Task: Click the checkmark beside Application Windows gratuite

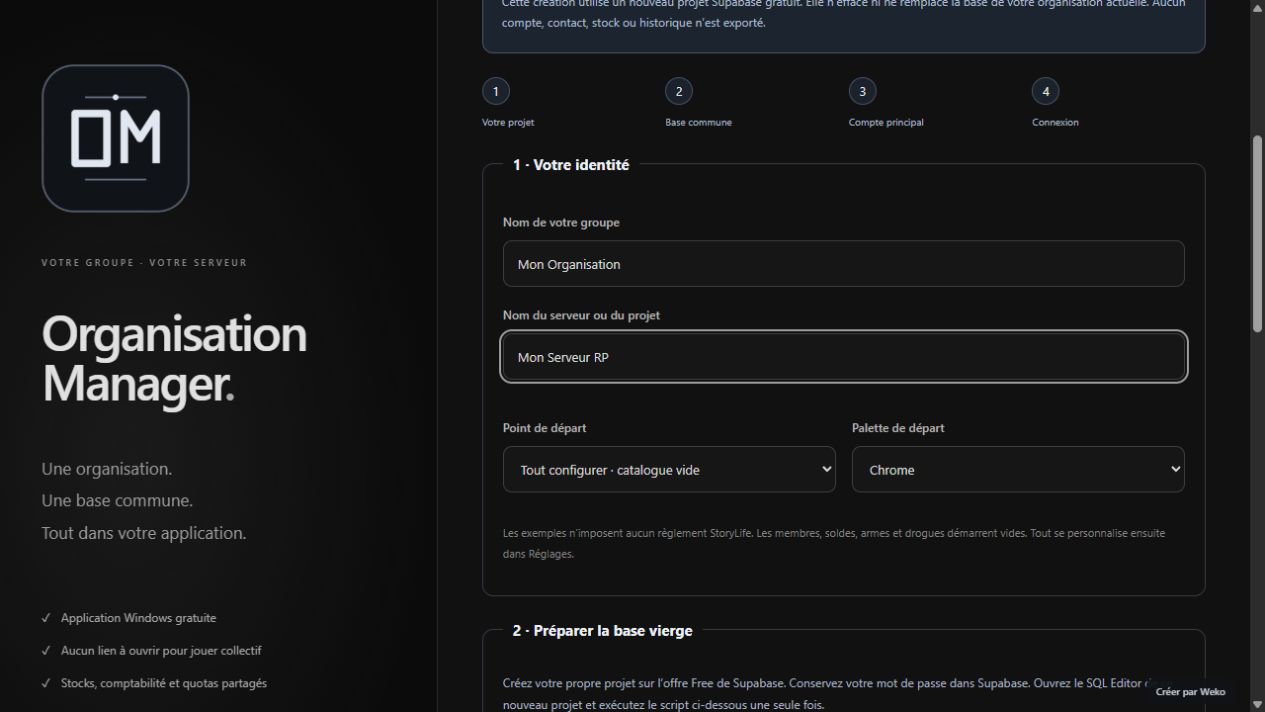Action: pyautogui.click(x=46, y=618)
